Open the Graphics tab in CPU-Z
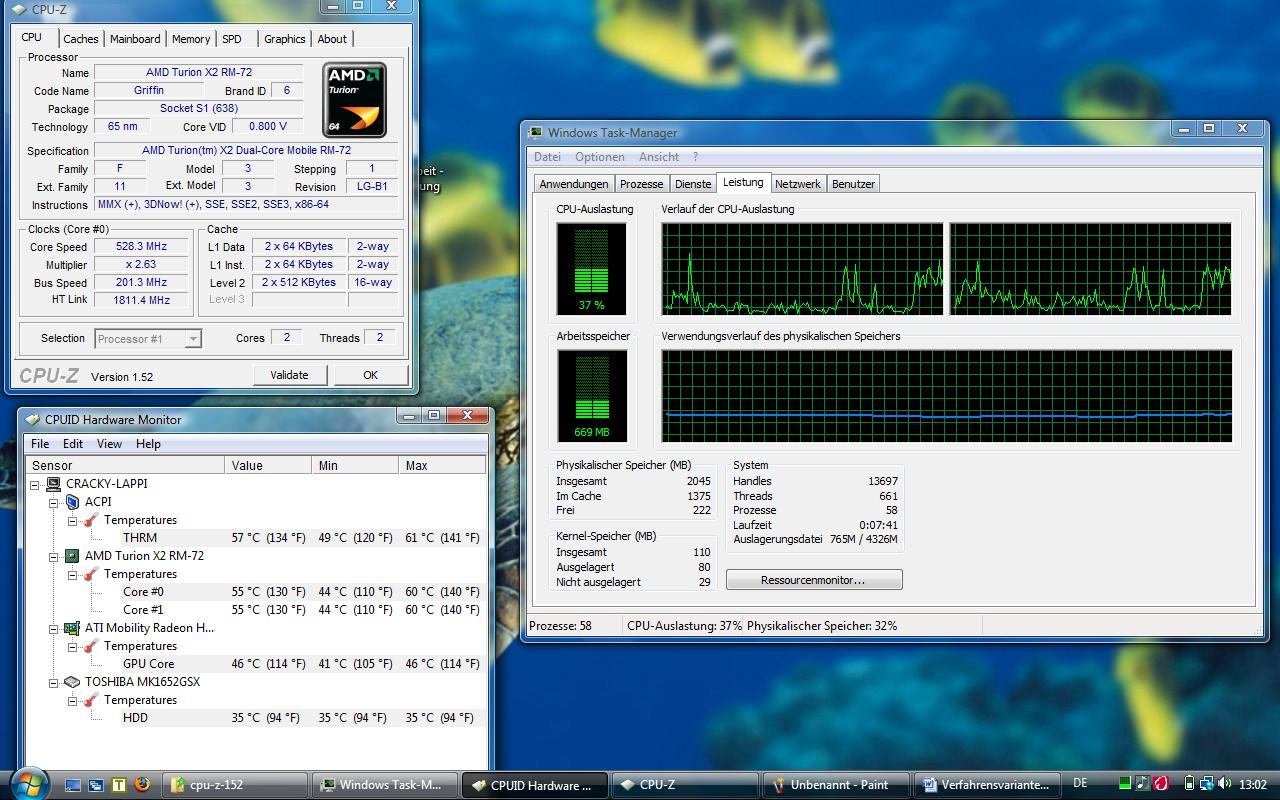 [x=284, y=39]
